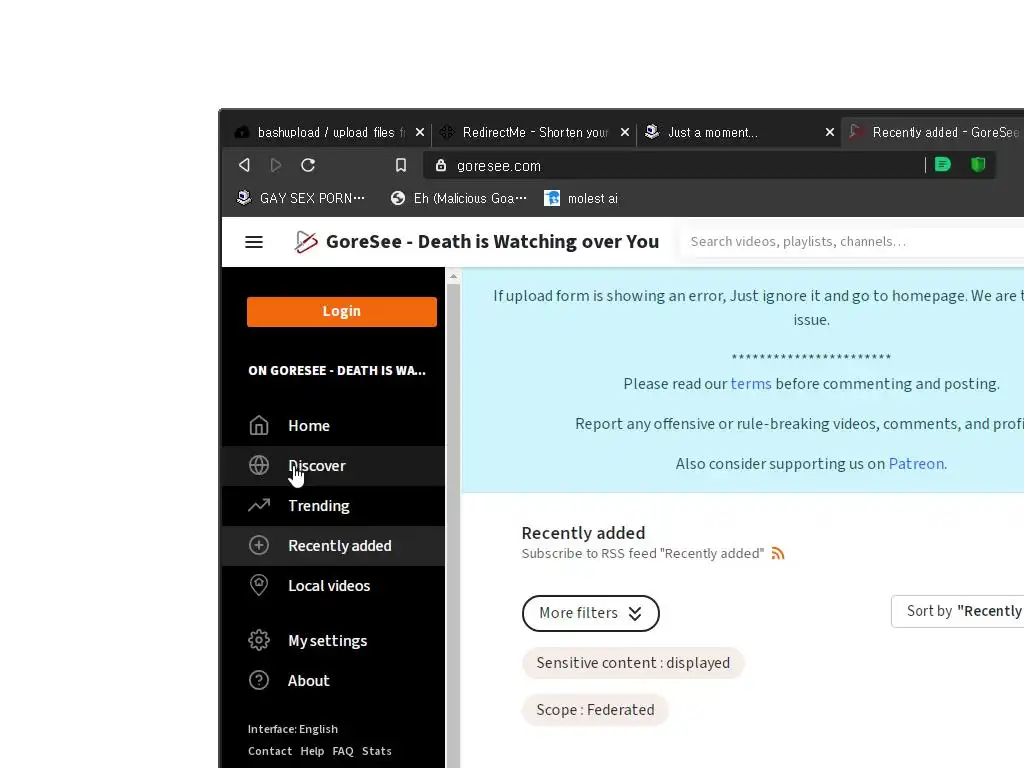Viewport: 1024px width, 768px height.
Task: Open the Eh (Malicious Goa… bookmark
Action: tap(458, 198)
